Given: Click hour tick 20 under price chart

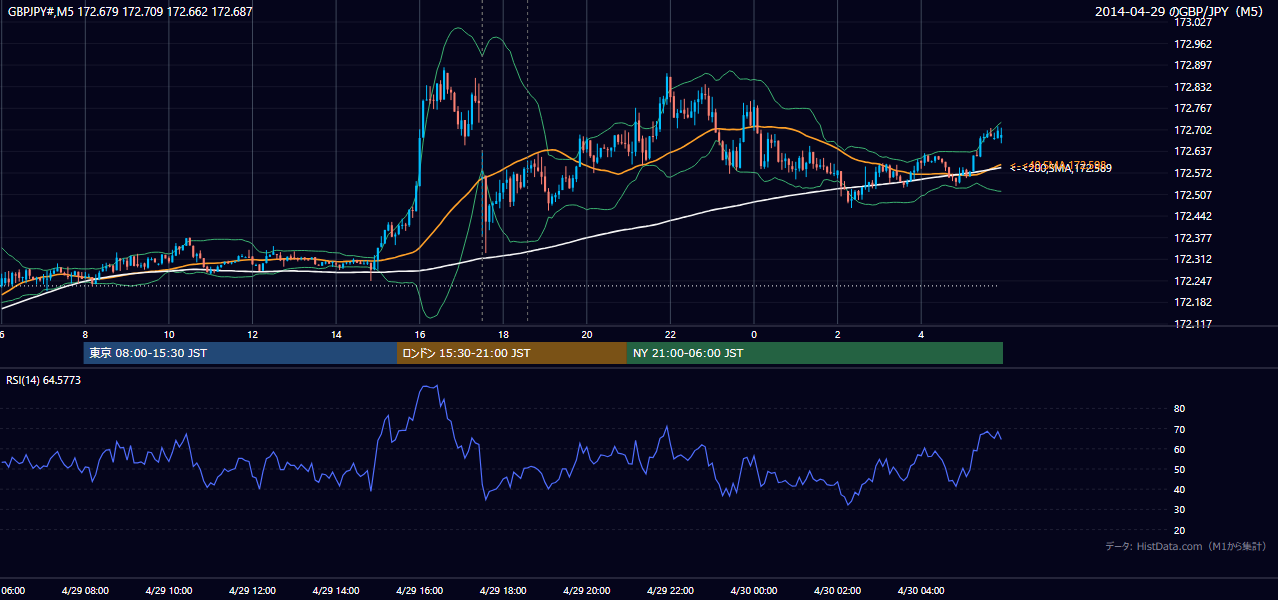Looking at the screenshot, I should point(586,335).
